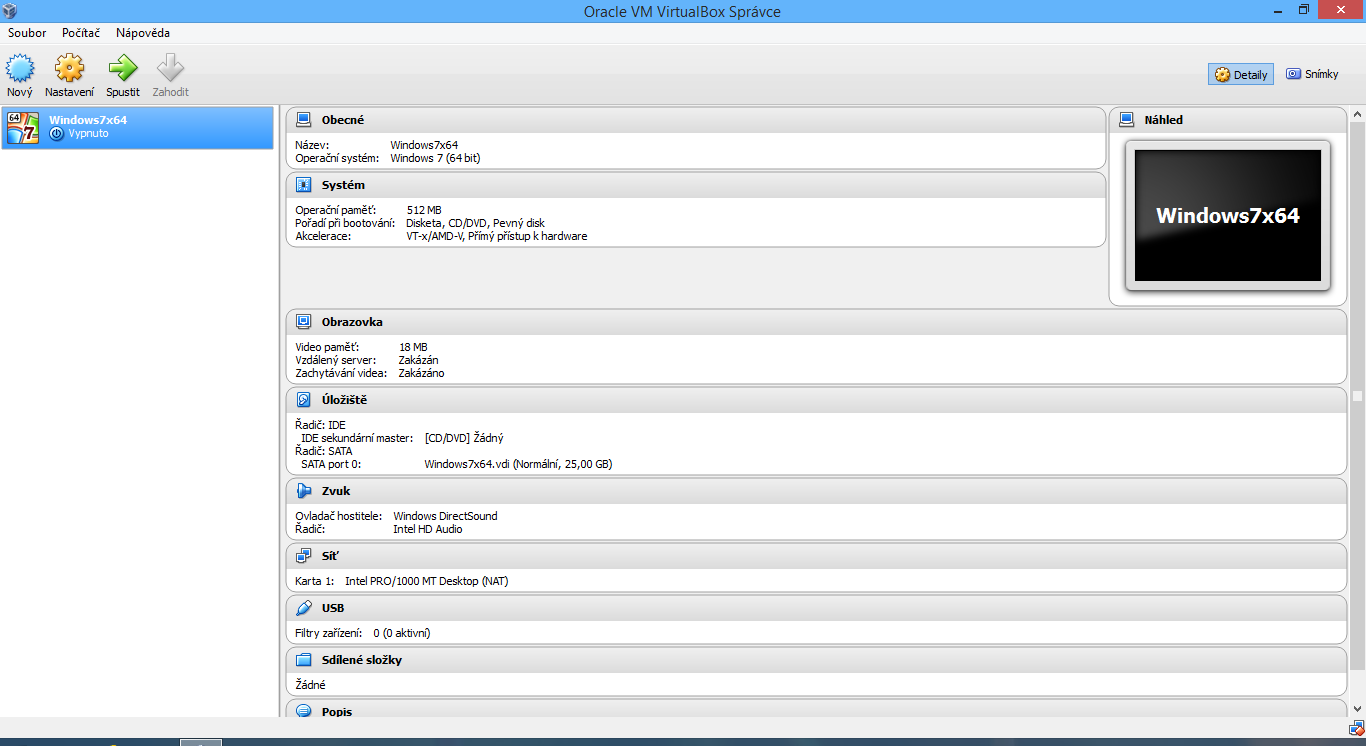Click the Nový (New) machine icon
Image resolution: width=1366 pixels, height=746 pixels.
coord(20,69)
